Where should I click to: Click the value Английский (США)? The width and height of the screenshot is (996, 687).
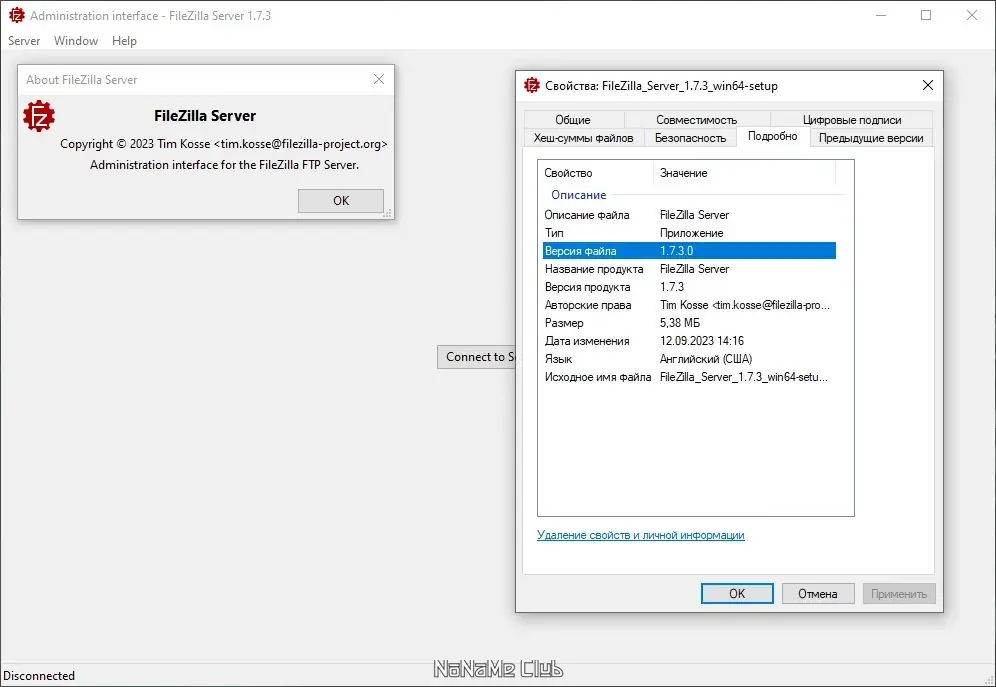pyautogui.click(x=706, y=359)
